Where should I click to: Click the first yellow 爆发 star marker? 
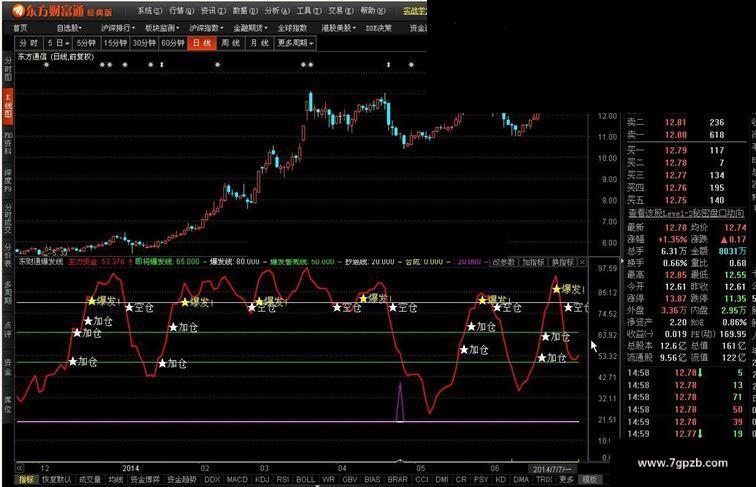pos(92,301)
